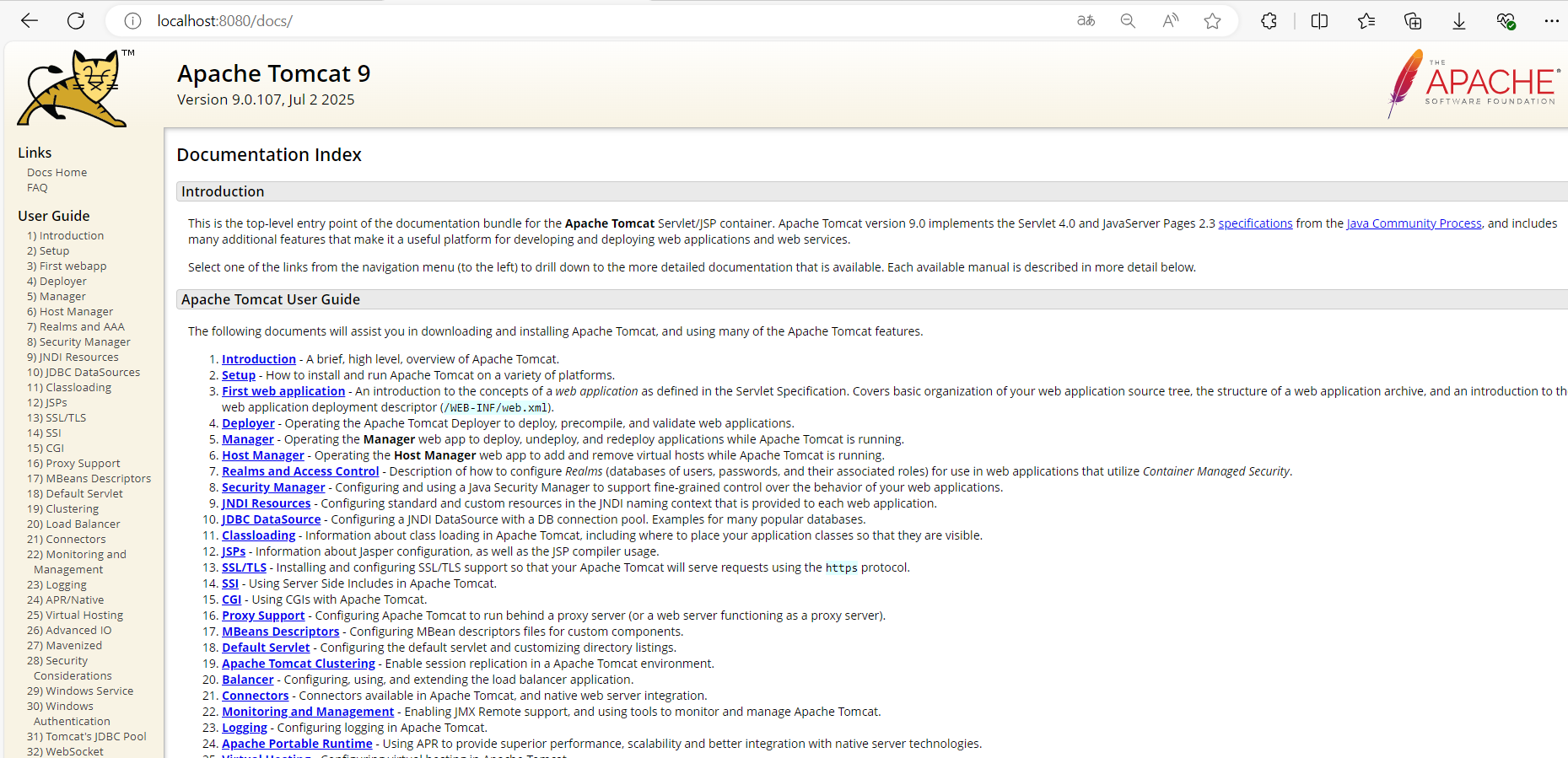Image resolution: width=1568 pixels, height=758 pixels.
Task: Open the Security Manager link in main list
Action: pos(273,487)
